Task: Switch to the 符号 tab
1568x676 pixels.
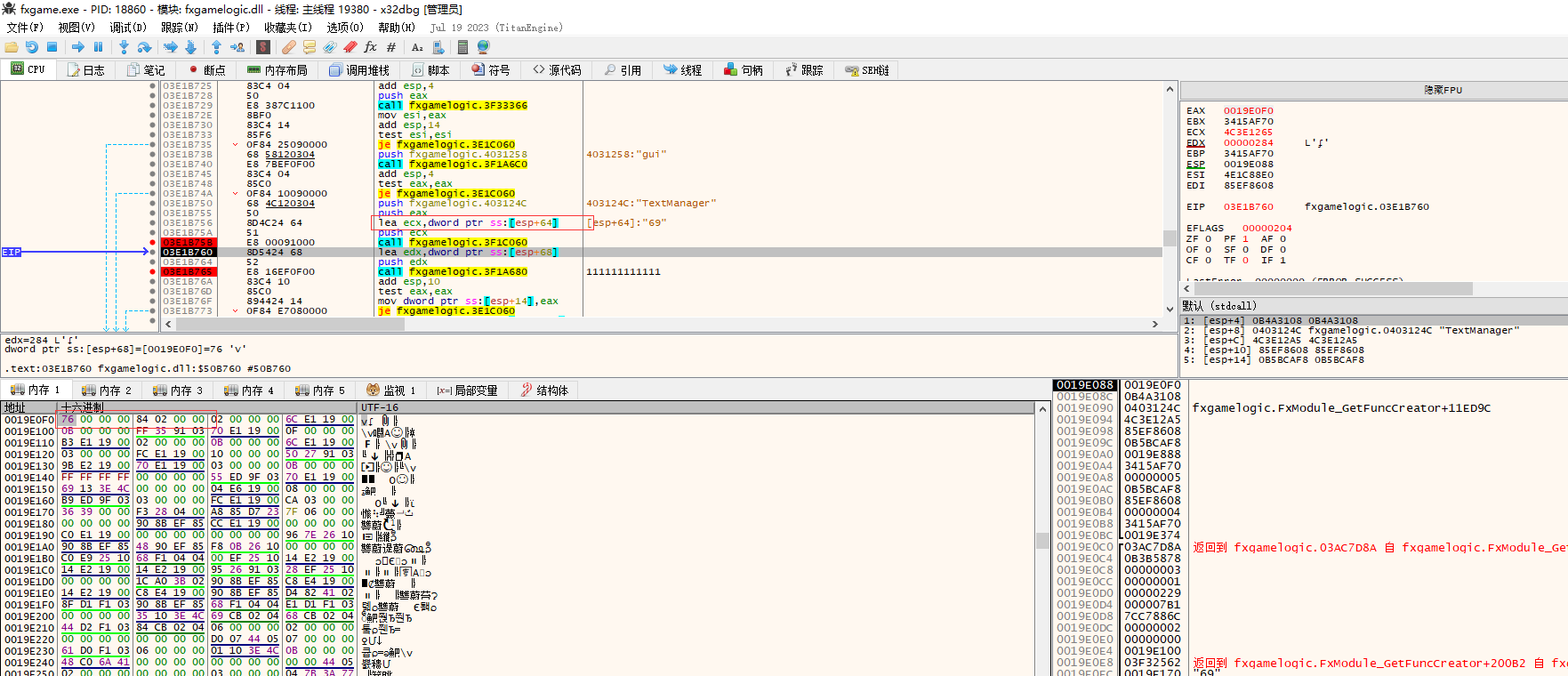Action: [491, 70]
